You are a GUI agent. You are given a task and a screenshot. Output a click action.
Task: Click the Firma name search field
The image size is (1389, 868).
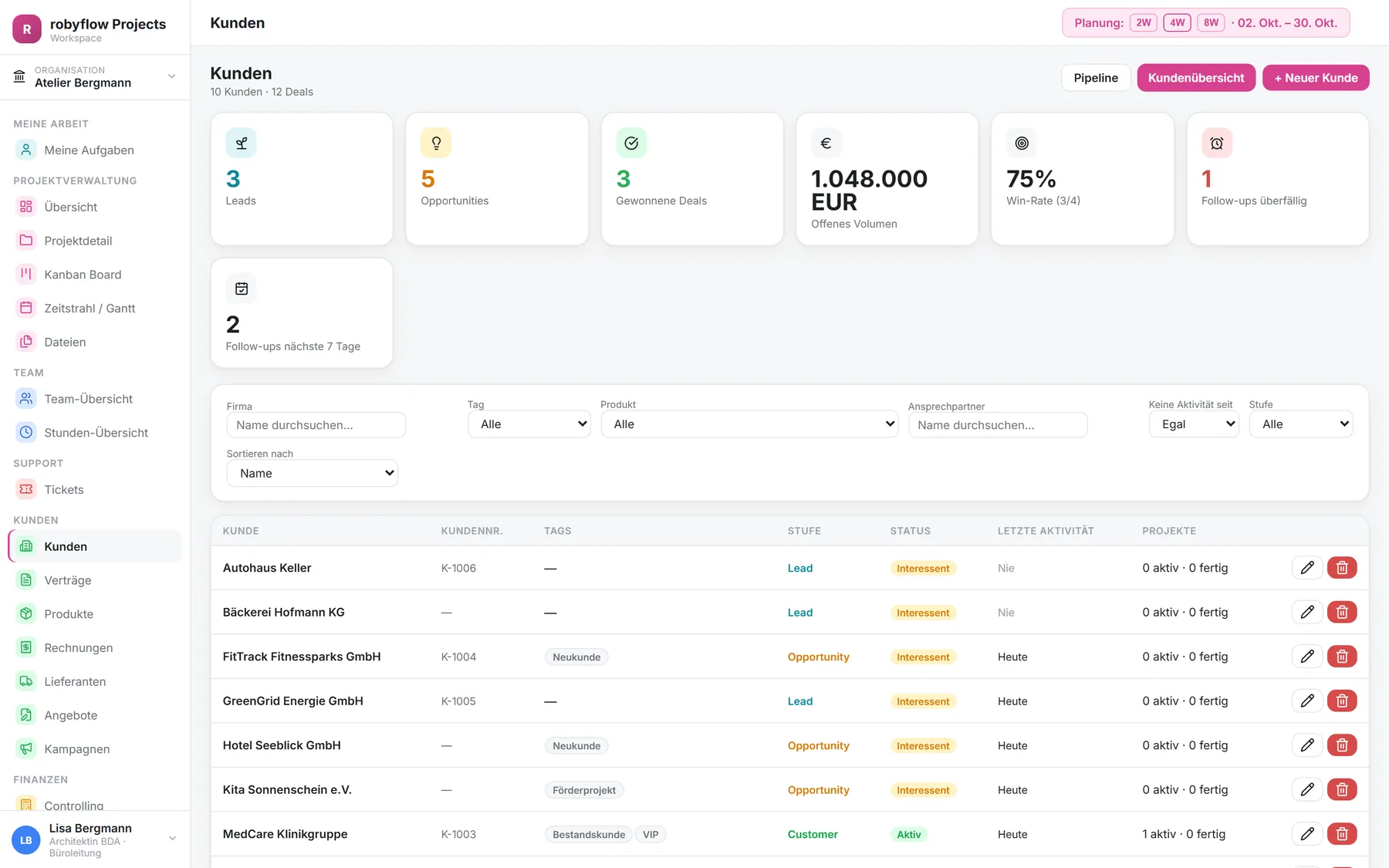316,425
